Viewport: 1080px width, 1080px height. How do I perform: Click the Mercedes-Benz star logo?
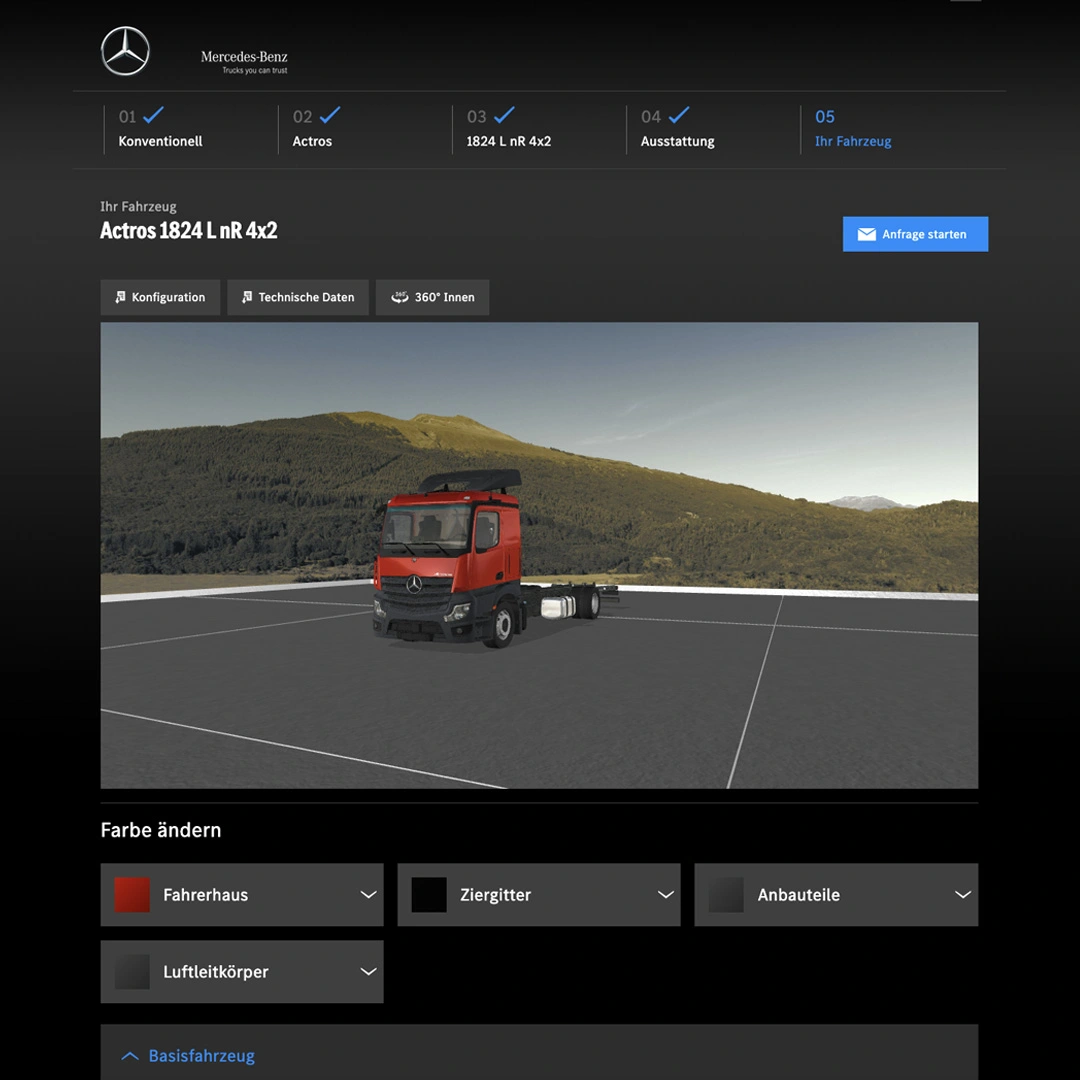125,51
